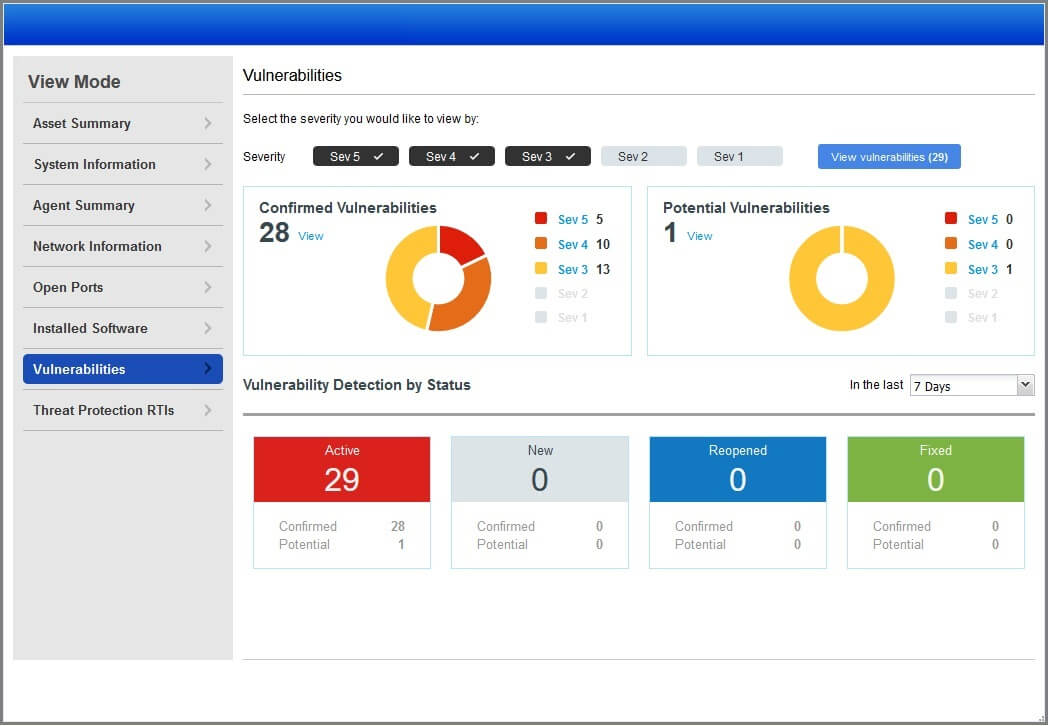Image resolution: width=1048 pixels, height=726 pixels.
Task: Click greyed Sev 2 swatch in Potential legend
Action: coord(951,293)
